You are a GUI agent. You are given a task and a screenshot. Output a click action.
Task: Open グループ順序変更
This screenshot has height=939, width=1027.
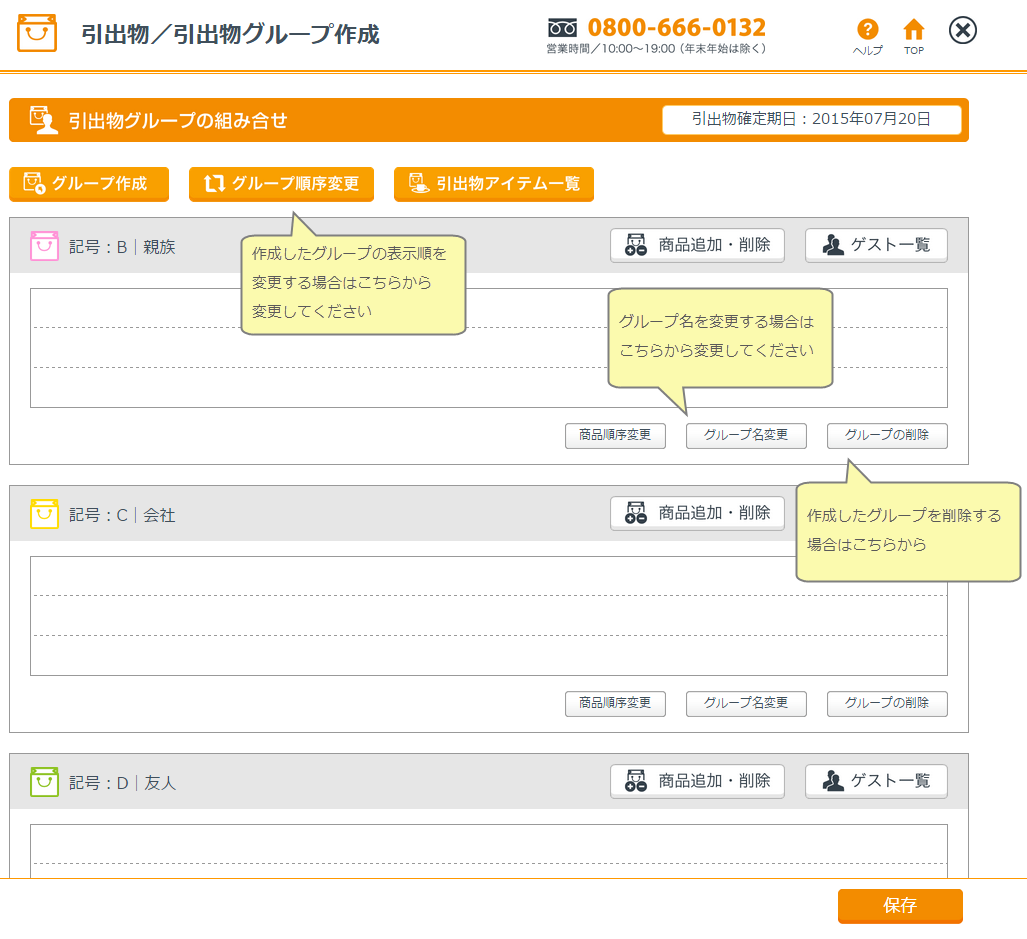(281, 184)
